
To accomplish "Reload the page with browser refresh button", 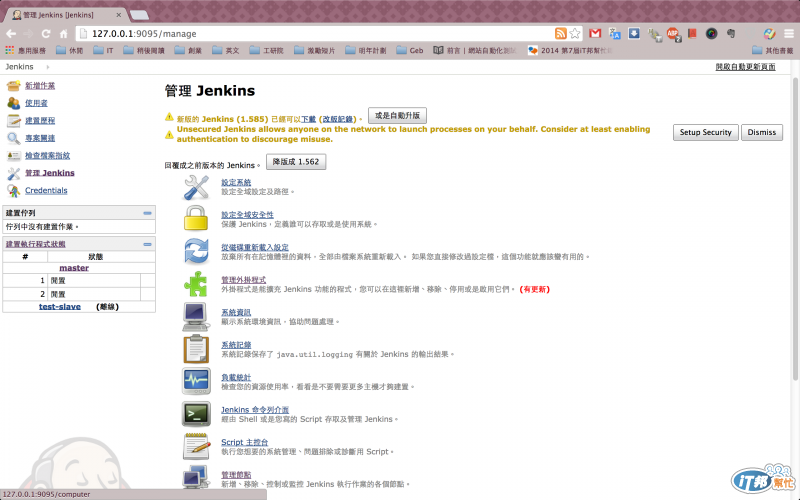I will (x=46, y=34).
